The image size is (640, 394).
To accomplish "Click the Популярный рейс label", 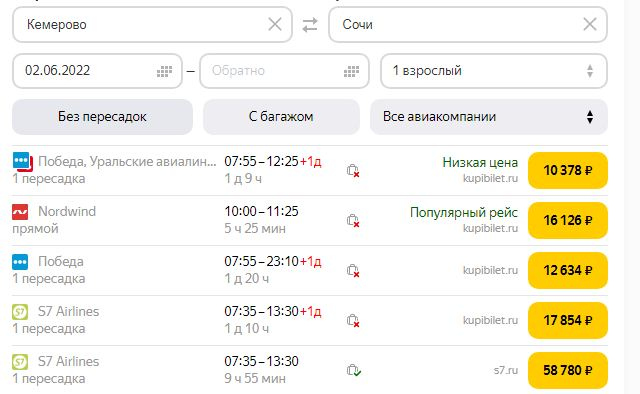I will coord(464,213).
